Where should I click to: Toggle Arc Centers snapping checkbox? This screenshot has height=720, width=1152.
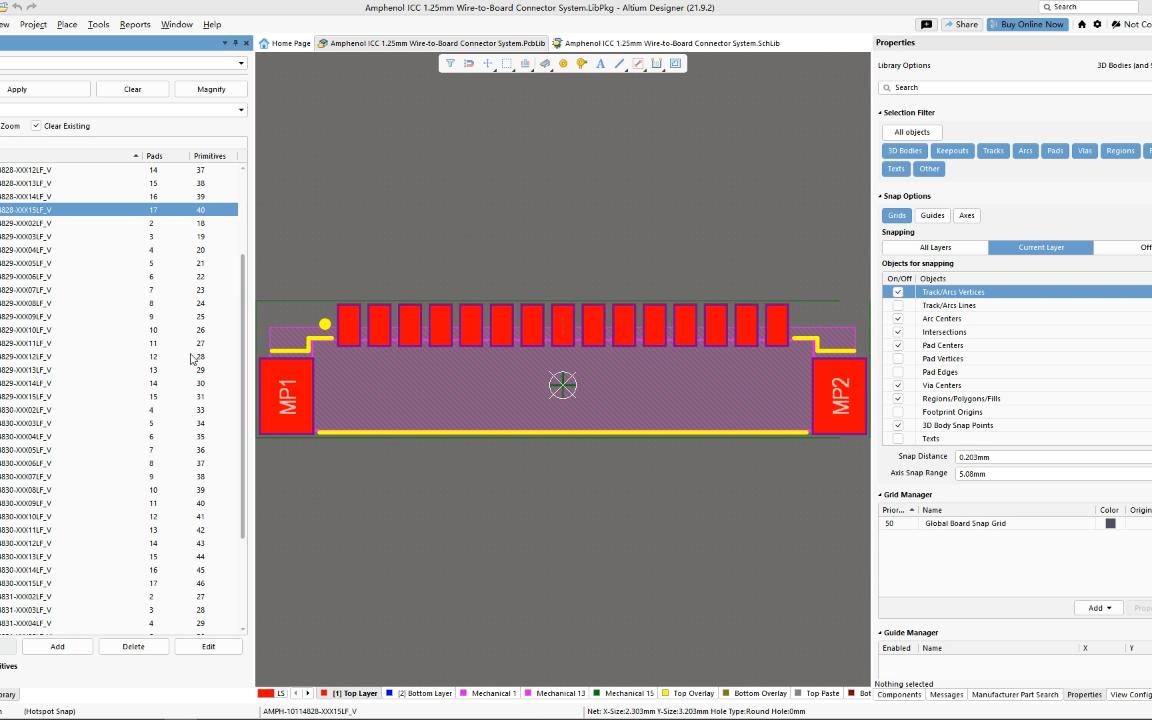click(x=898, y=318)
